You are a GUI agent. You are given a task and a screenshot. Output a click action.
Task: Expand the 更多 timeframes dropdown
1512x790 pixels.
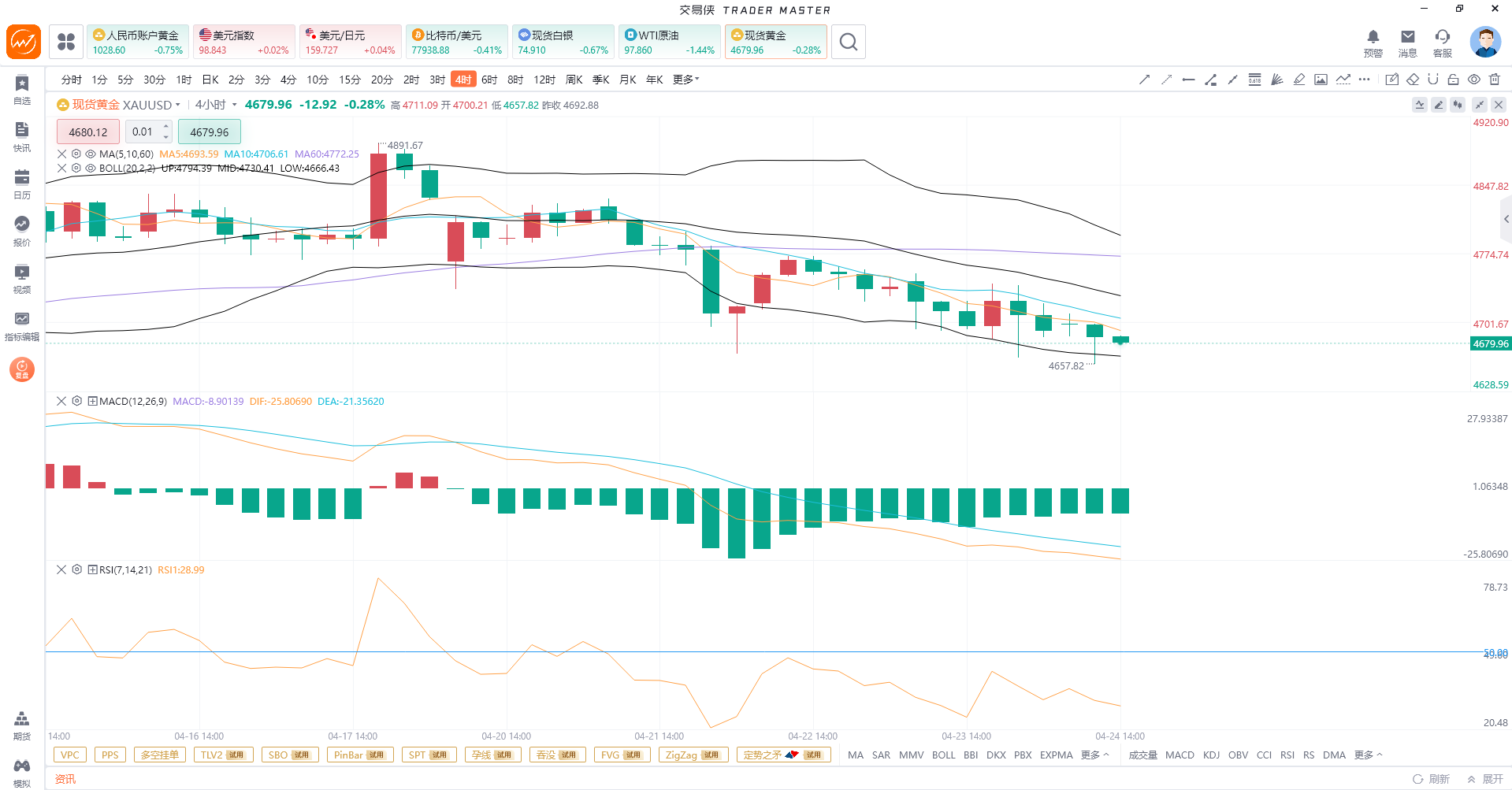pos(685,80)
